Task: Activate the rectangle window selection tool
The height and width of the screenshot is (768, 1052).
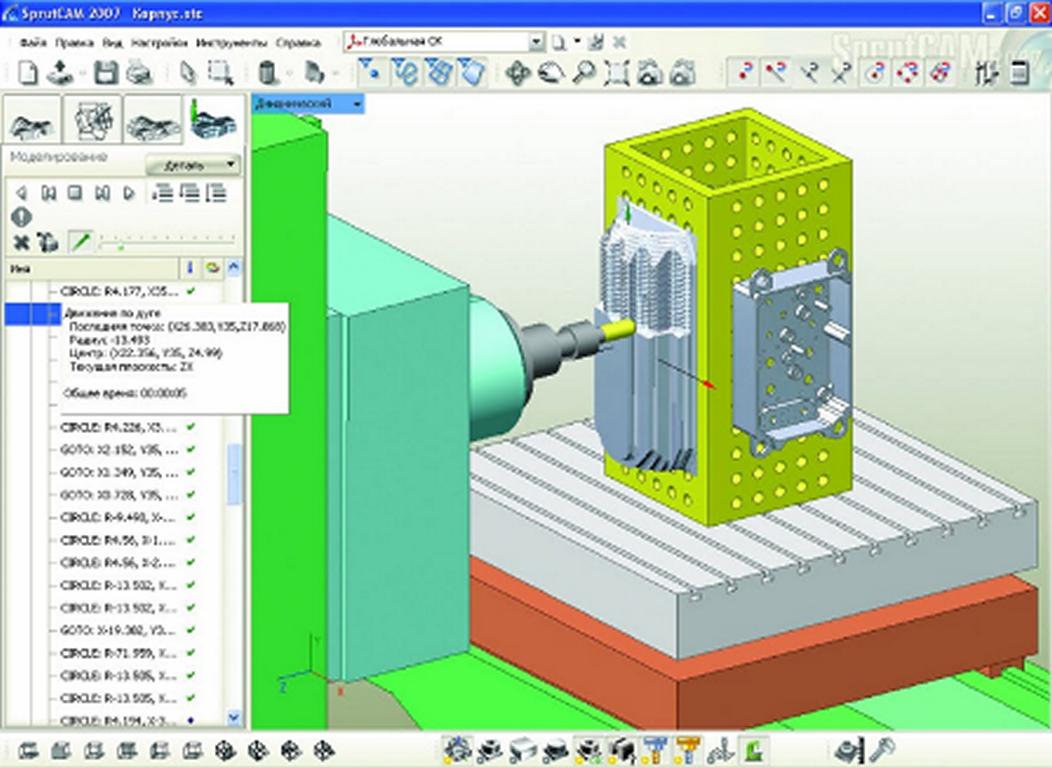Action: (220, 72)
